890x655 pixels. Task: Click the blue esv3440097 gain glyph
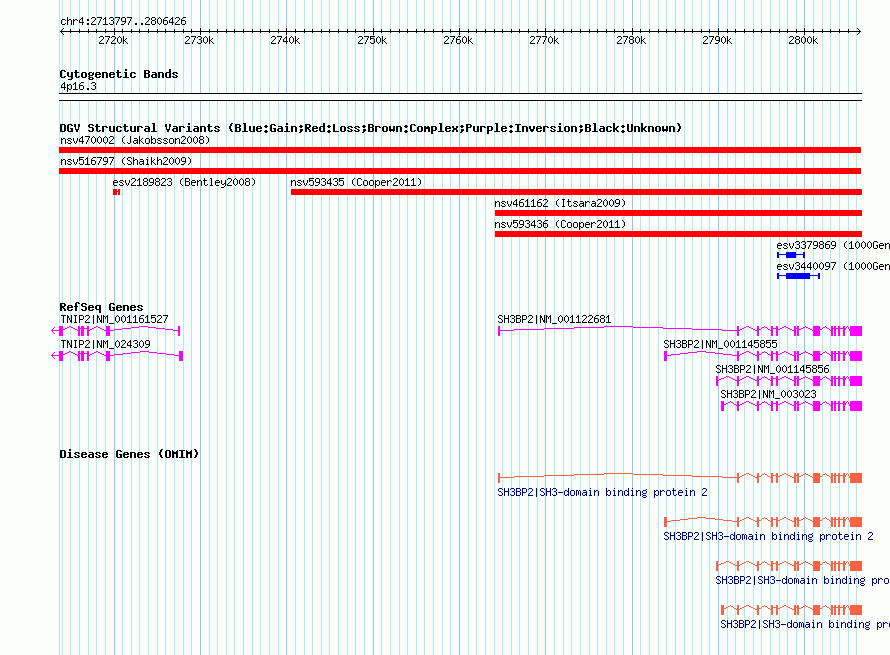click(799, 276)
